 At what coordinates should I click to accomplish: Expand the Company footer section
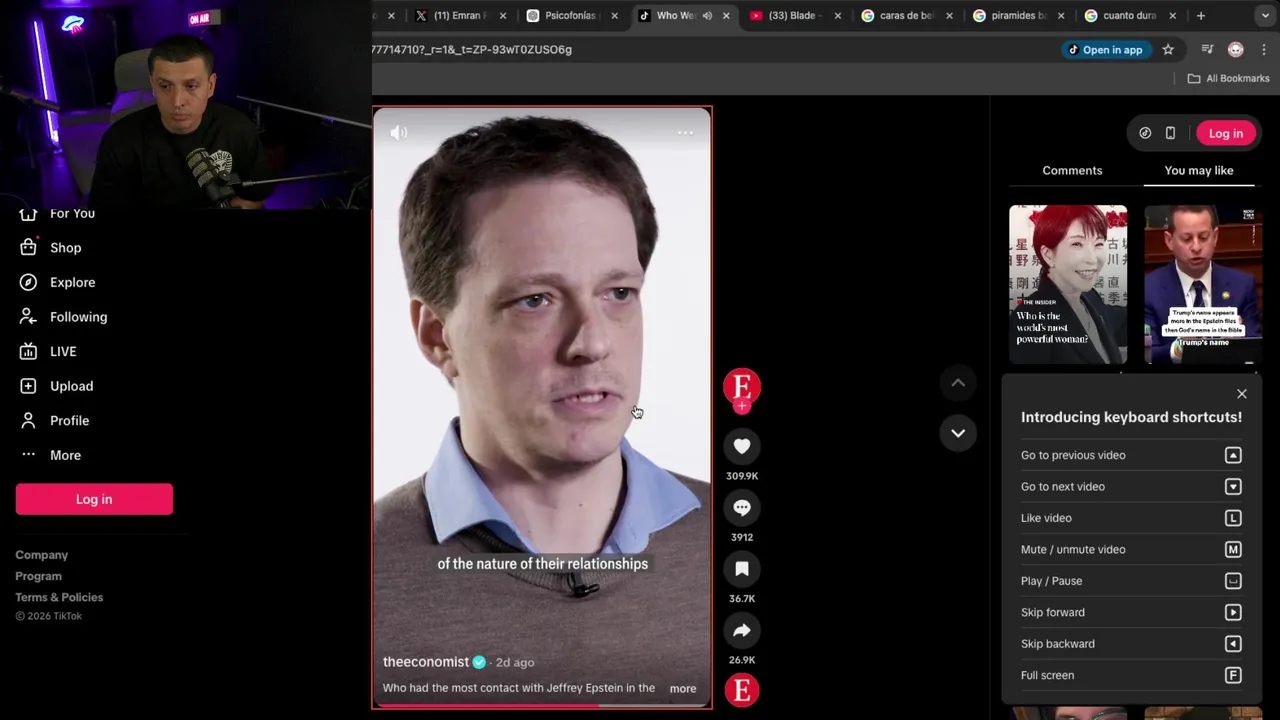pyautogui.click(x=42, y=555)
